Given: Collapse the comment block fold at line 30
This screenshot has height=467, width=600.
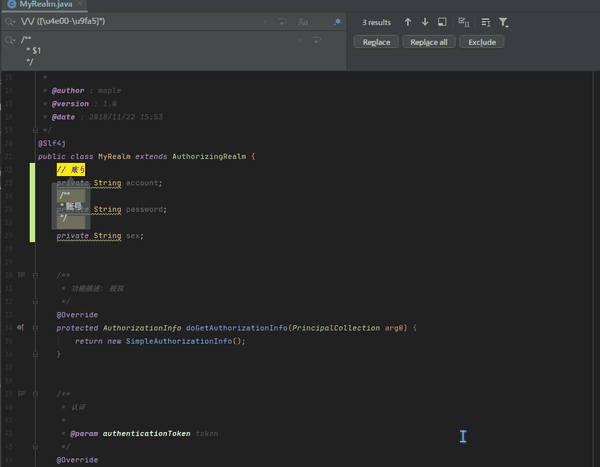Looking at the screenshot, I should point(36,274).
